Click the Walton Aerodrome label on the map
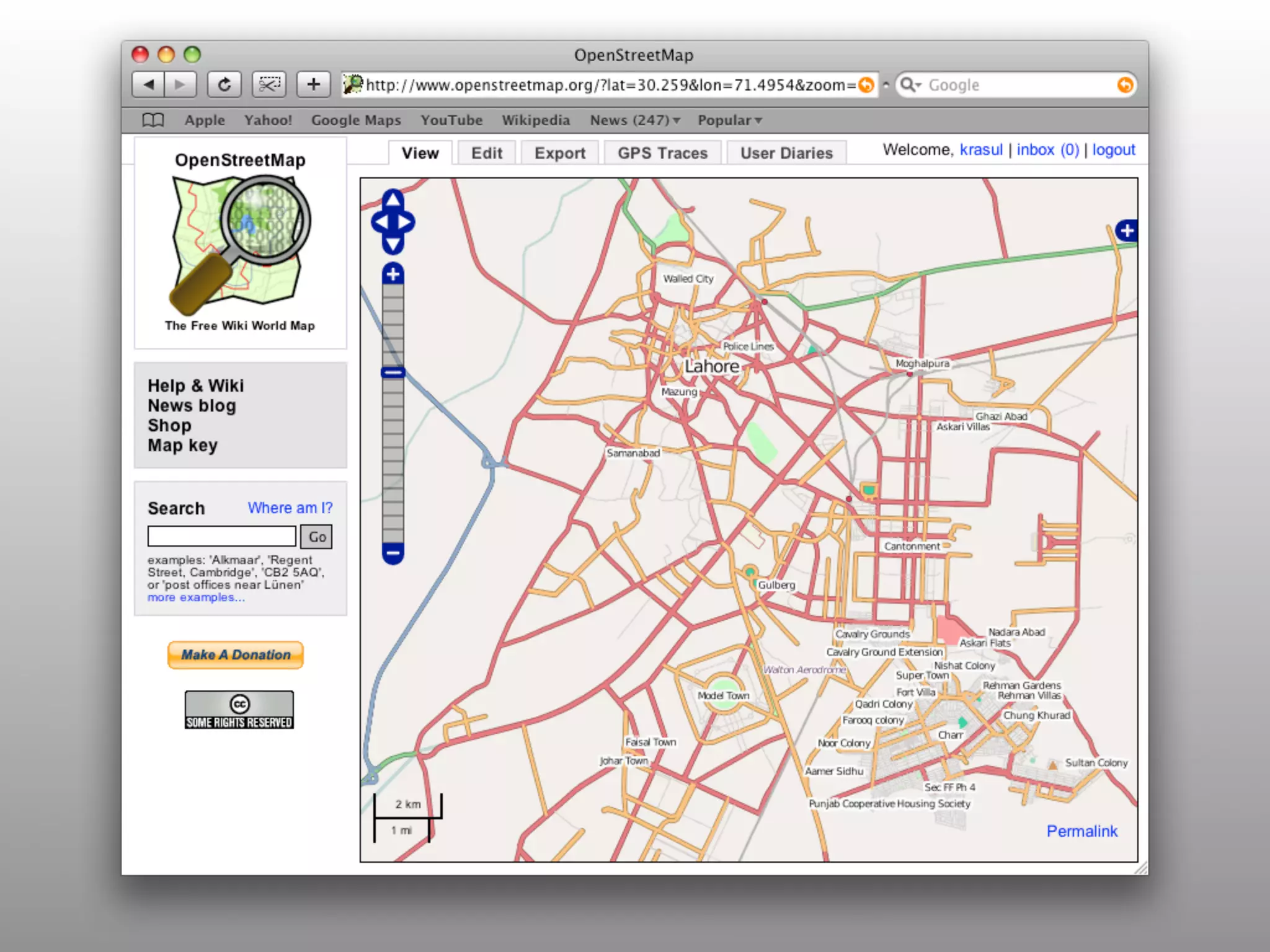 pyautogui.click(x=805, y=669)
